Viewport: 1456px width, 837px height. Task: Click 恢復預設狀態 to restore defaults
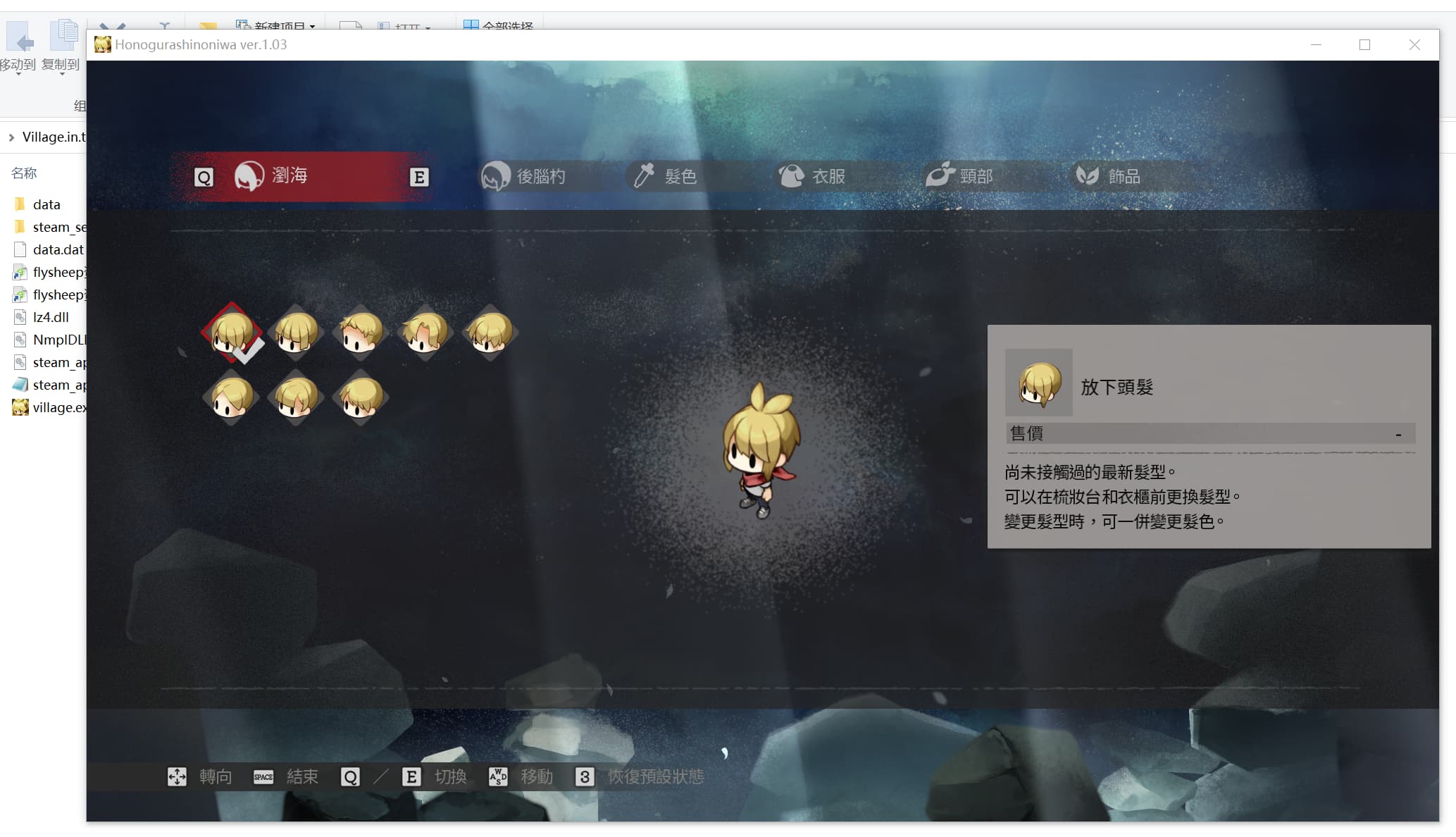coord(656,776)
